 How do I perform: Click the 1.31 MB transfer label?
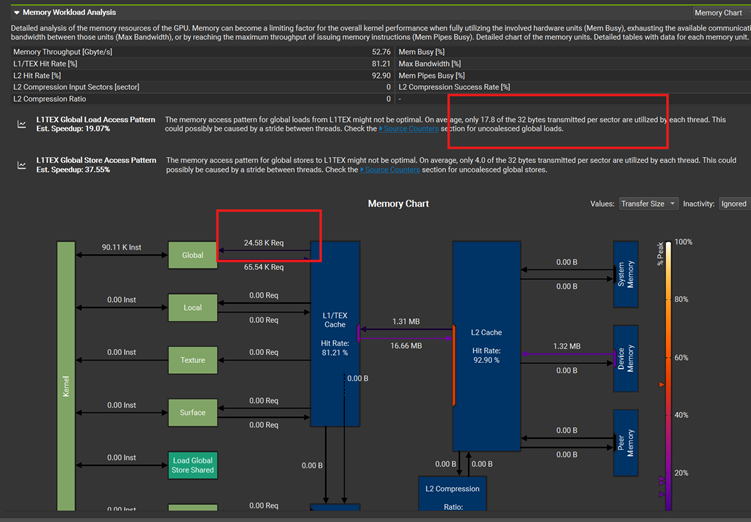pos(406,321)
